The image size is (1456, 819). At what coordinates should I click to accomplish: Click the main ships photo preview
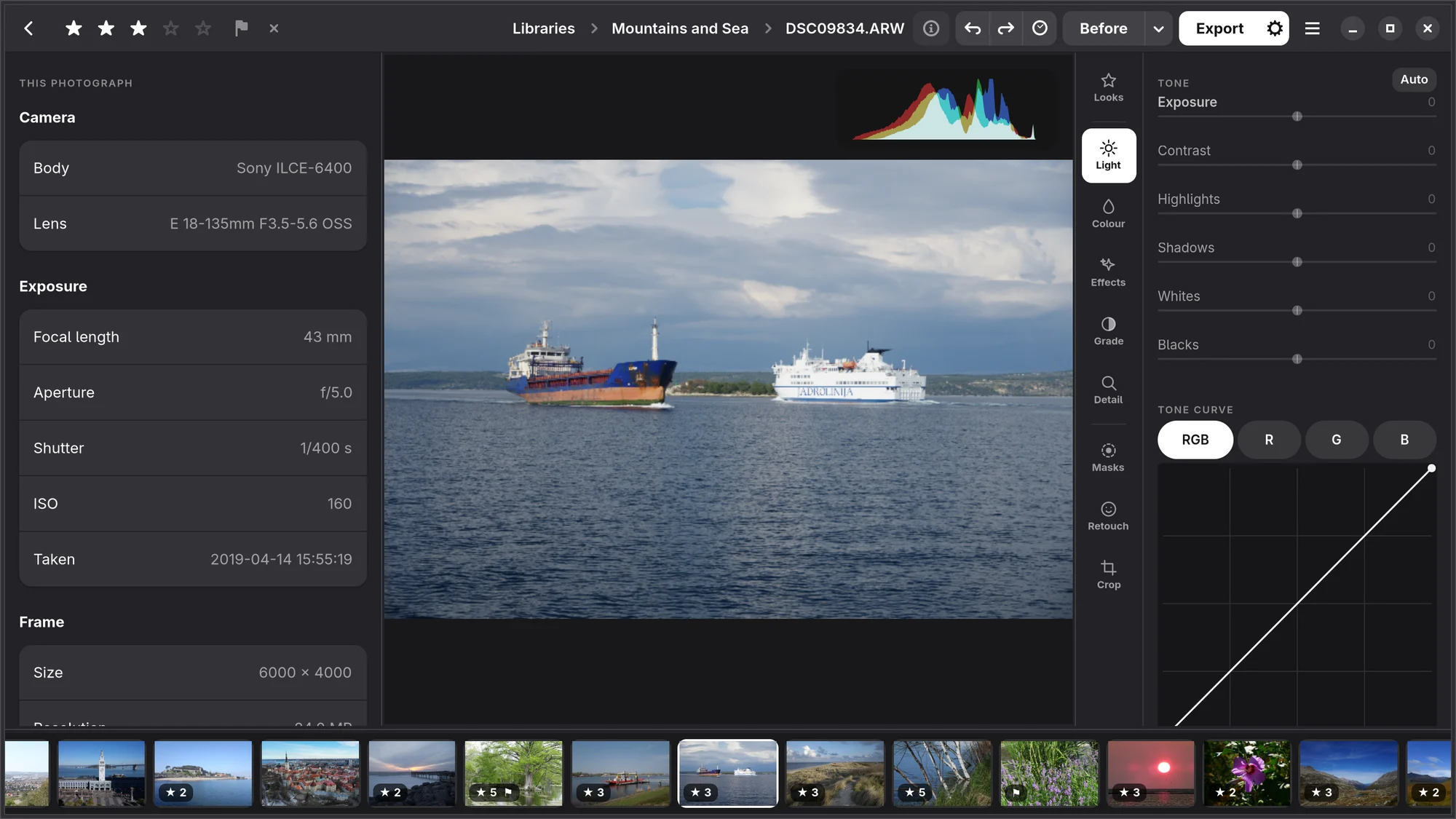(728, 389)
